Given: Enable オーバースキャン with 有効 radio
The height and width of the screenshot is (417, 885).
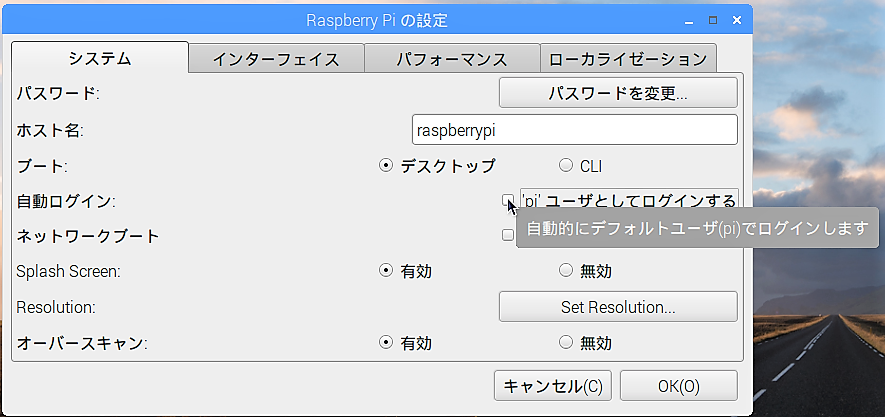Looking at the screenshot, I should pyautogui.click(x=385, y=342).
